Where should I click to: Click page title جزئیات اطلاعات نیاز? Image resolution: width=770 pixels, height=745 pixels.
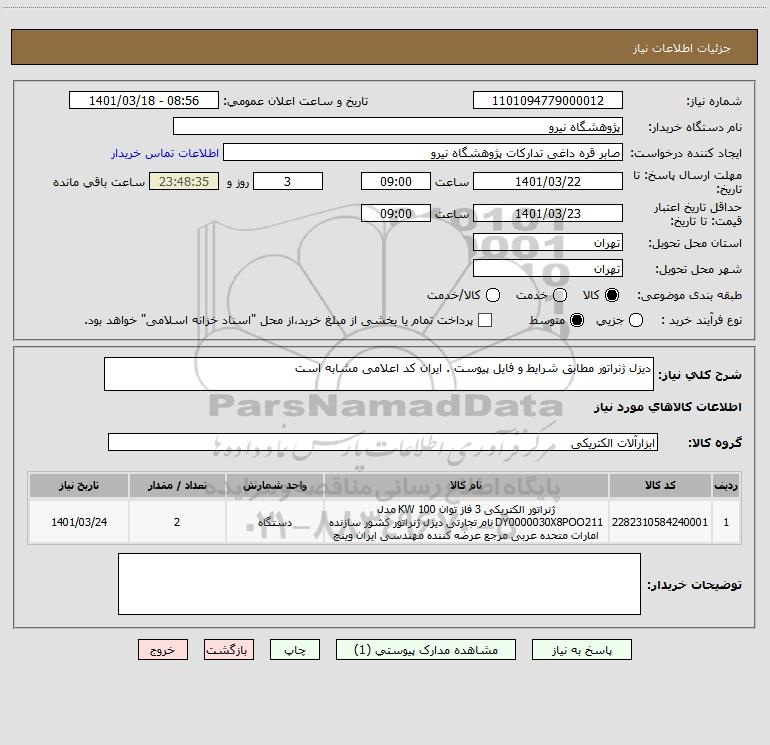click(681, 48)
